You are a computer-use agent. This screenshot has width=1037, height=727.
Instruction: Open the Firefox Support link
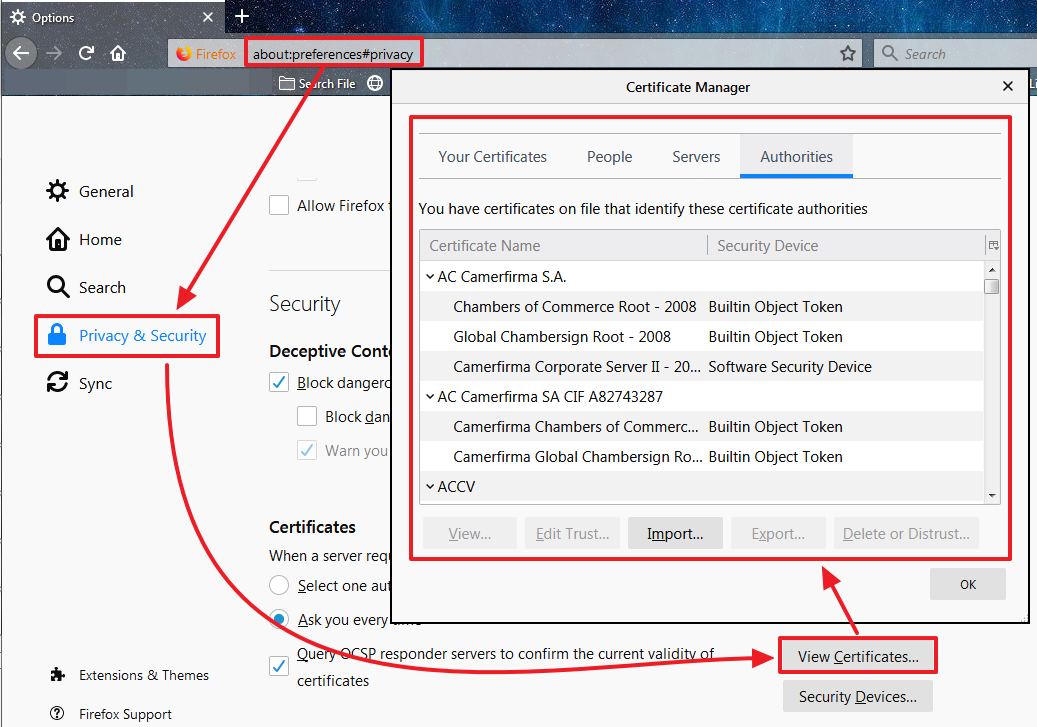[x=125, y=714]
